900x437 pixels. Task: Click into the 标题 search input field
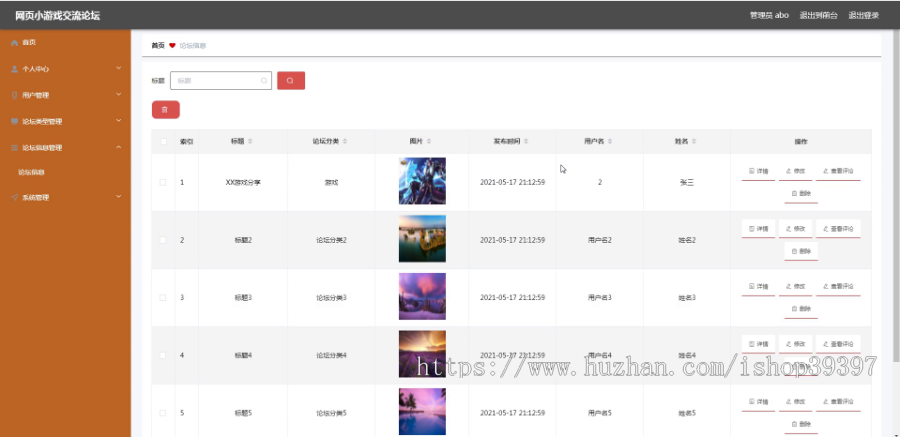tap(221, 80)
